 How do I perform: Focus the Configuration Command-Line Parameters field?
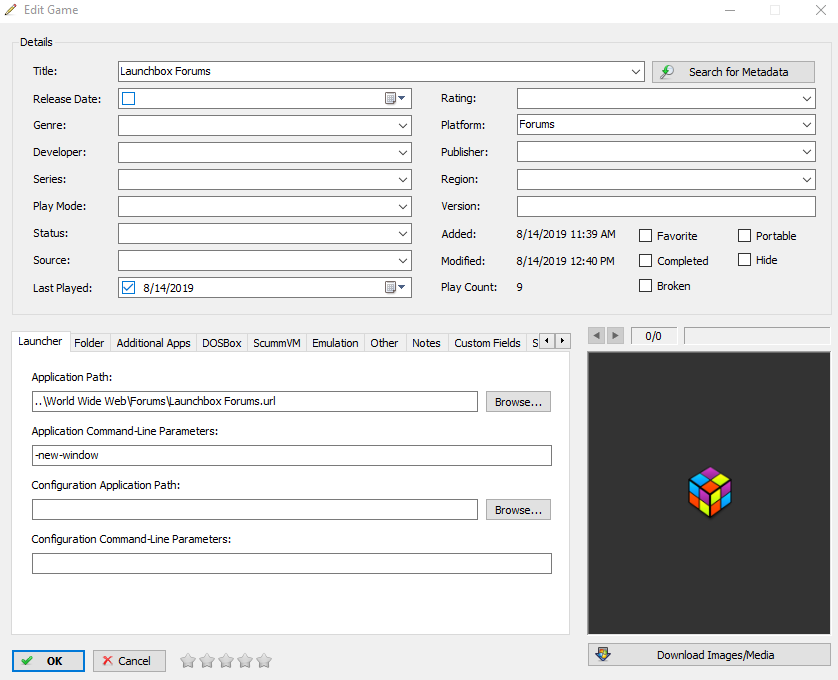292,563
